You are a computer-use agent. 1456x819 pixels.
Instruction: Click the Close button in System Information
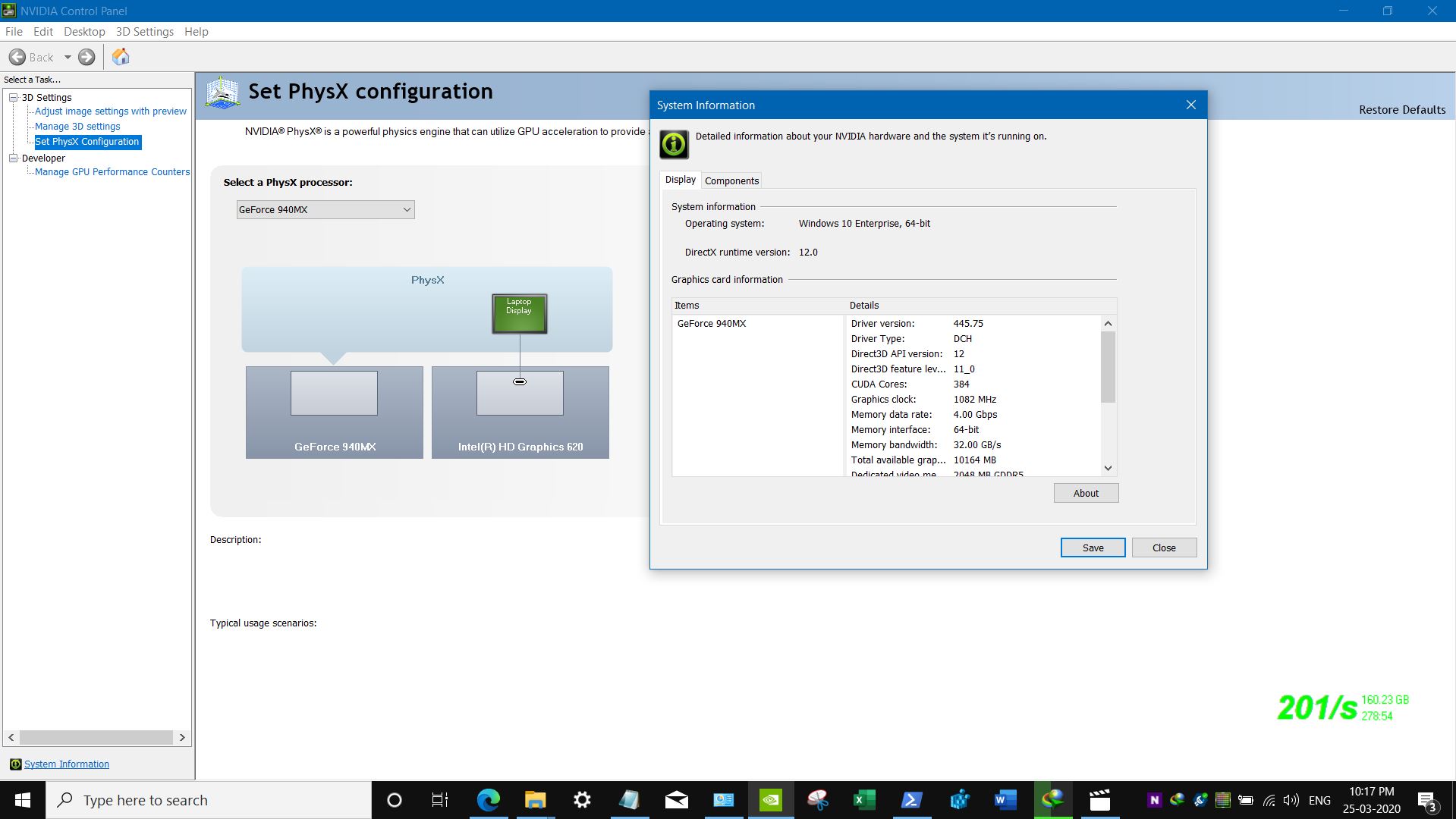click(x=1164, y=548)
